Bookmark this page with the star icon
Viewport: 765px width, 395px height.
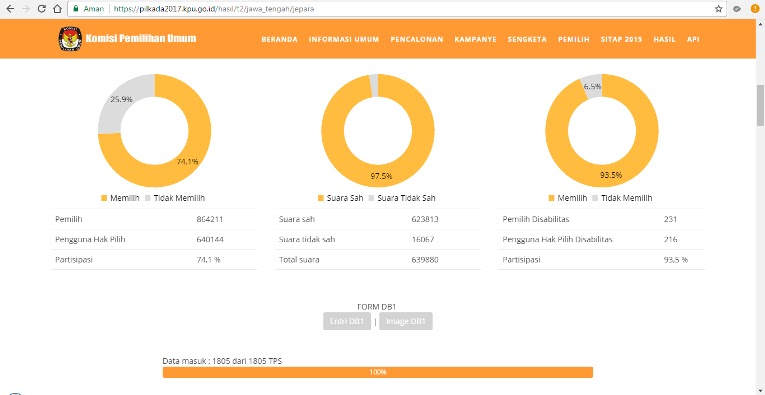tap(718, 9)
